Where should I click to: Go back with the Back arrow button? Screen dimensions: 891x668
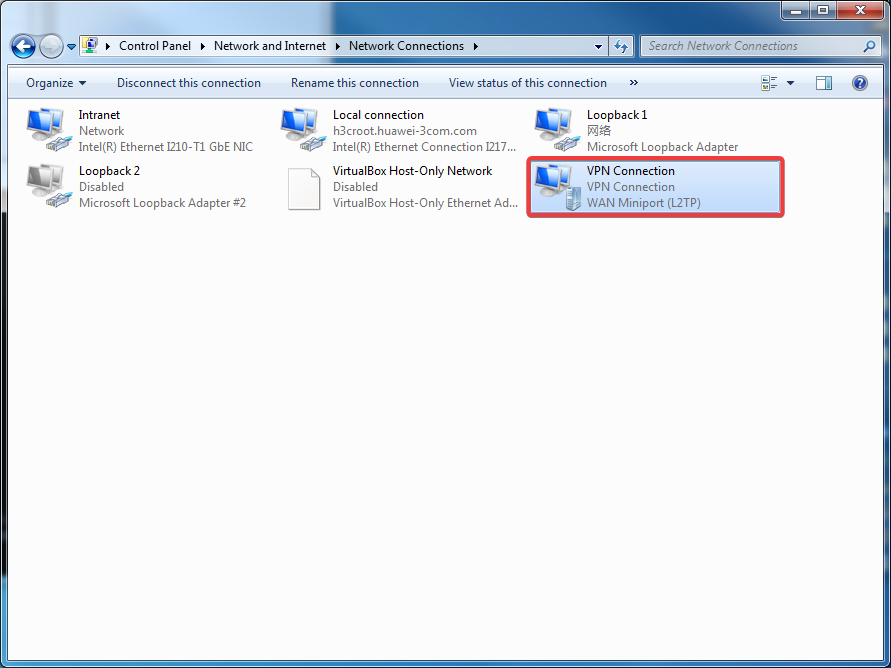(24, 47)
